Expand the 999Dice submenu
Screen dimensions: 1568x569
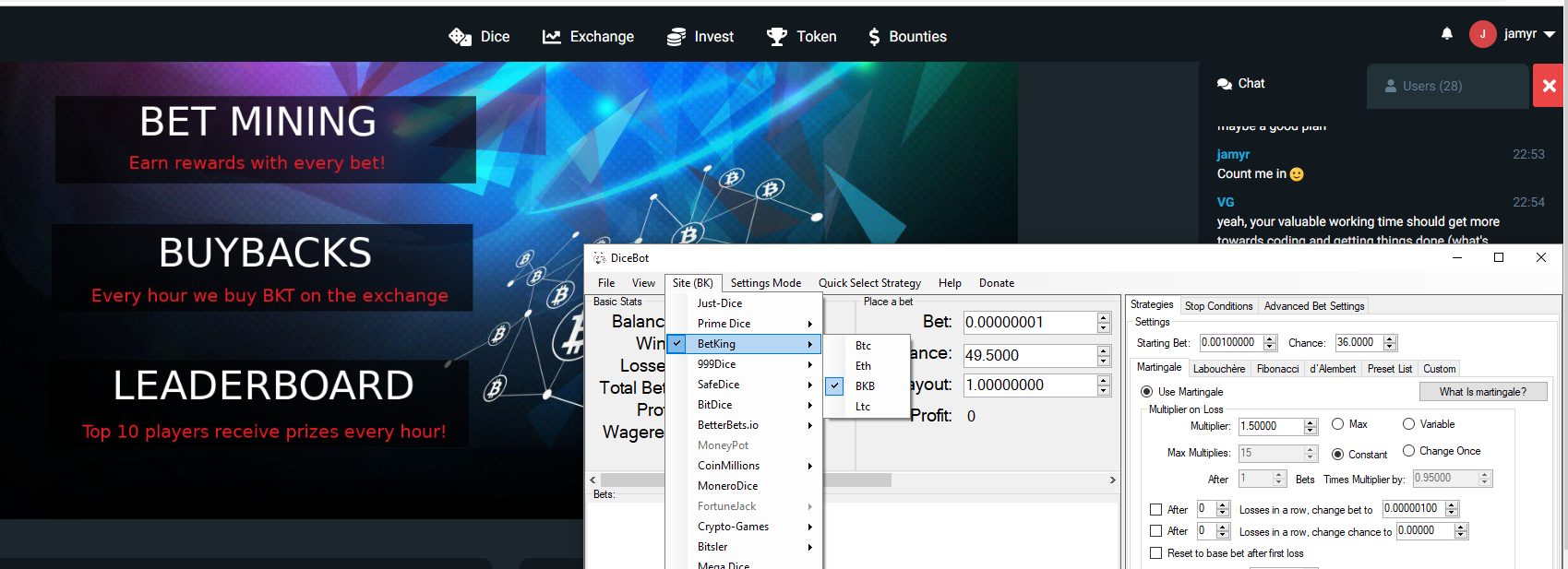pos(744,364)
